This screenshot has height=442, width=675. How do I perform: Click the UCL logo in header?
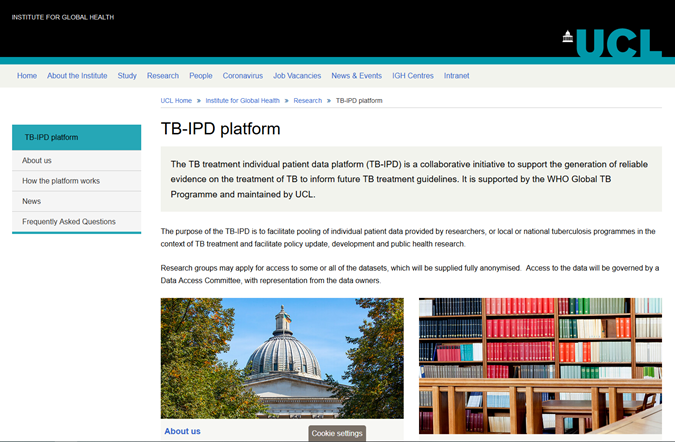click(612, 43)
